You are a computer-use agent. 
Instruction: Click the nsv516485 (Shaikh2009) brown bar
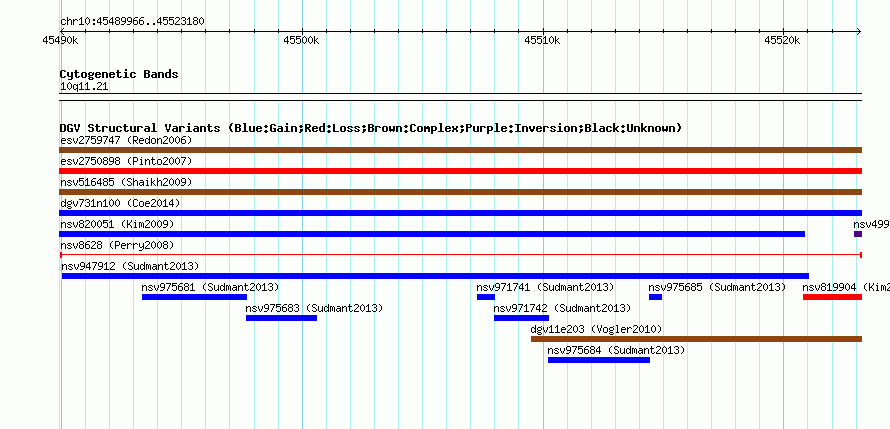(460, 192)
